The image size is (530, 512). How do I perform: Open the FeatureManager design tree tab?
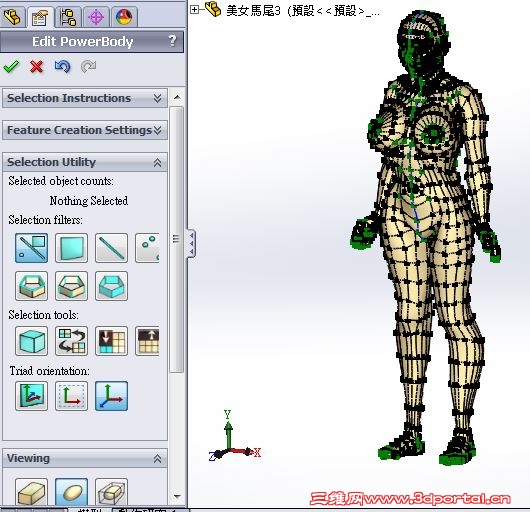13,17
